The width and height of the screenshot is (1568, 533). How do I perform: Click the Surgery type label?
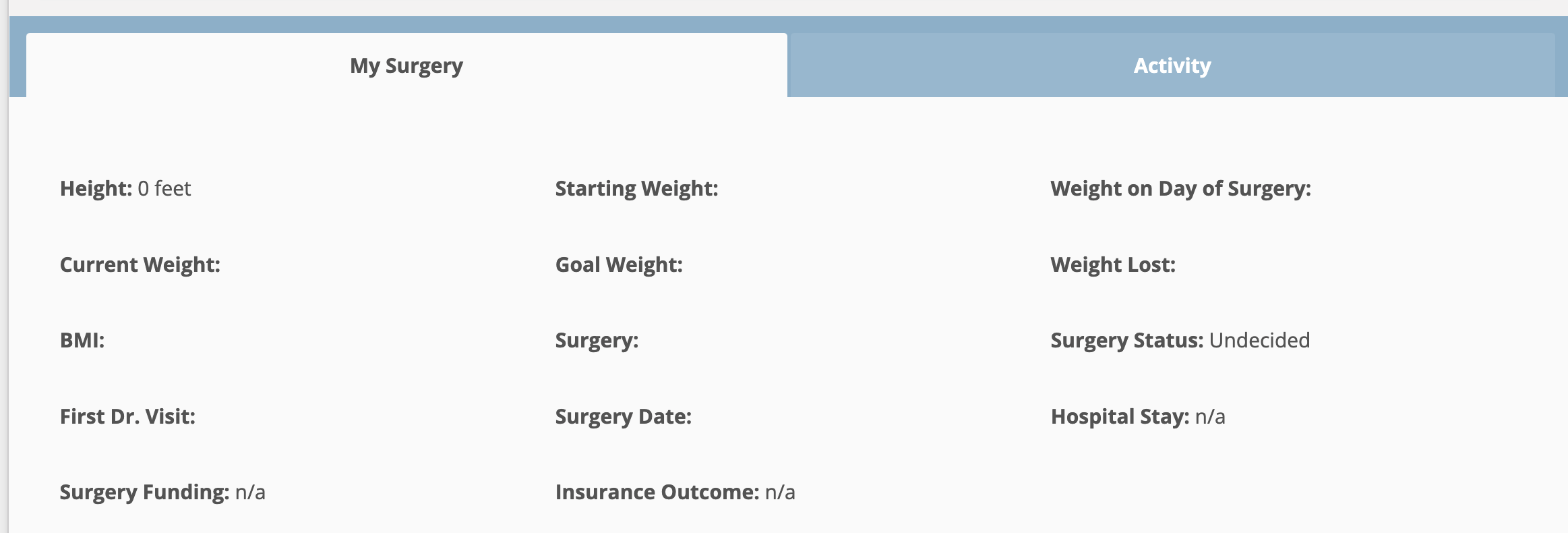point(597,341)
